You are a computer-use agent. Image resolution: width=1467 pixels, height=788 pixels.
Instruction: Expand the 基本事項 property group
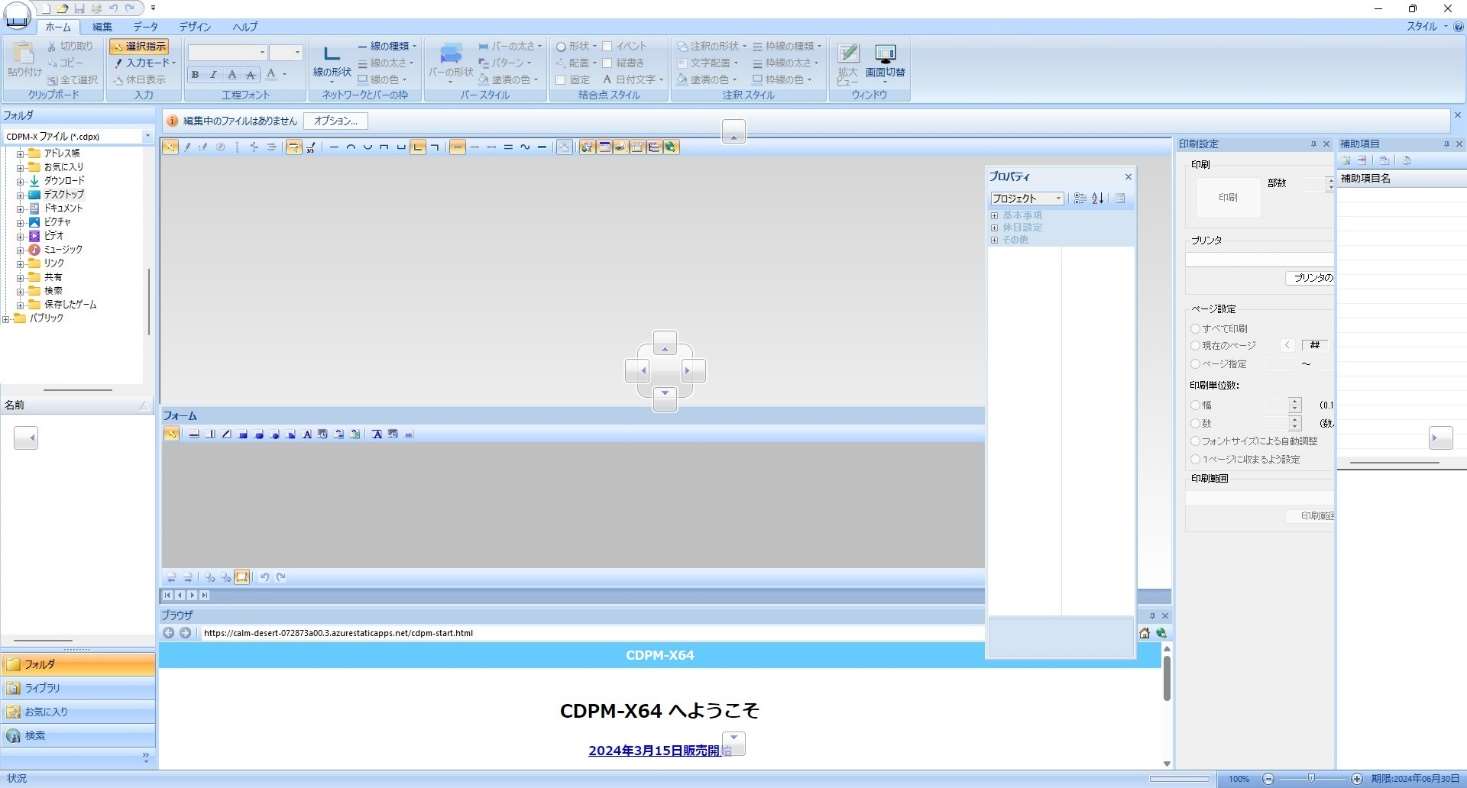coord(994,215)
